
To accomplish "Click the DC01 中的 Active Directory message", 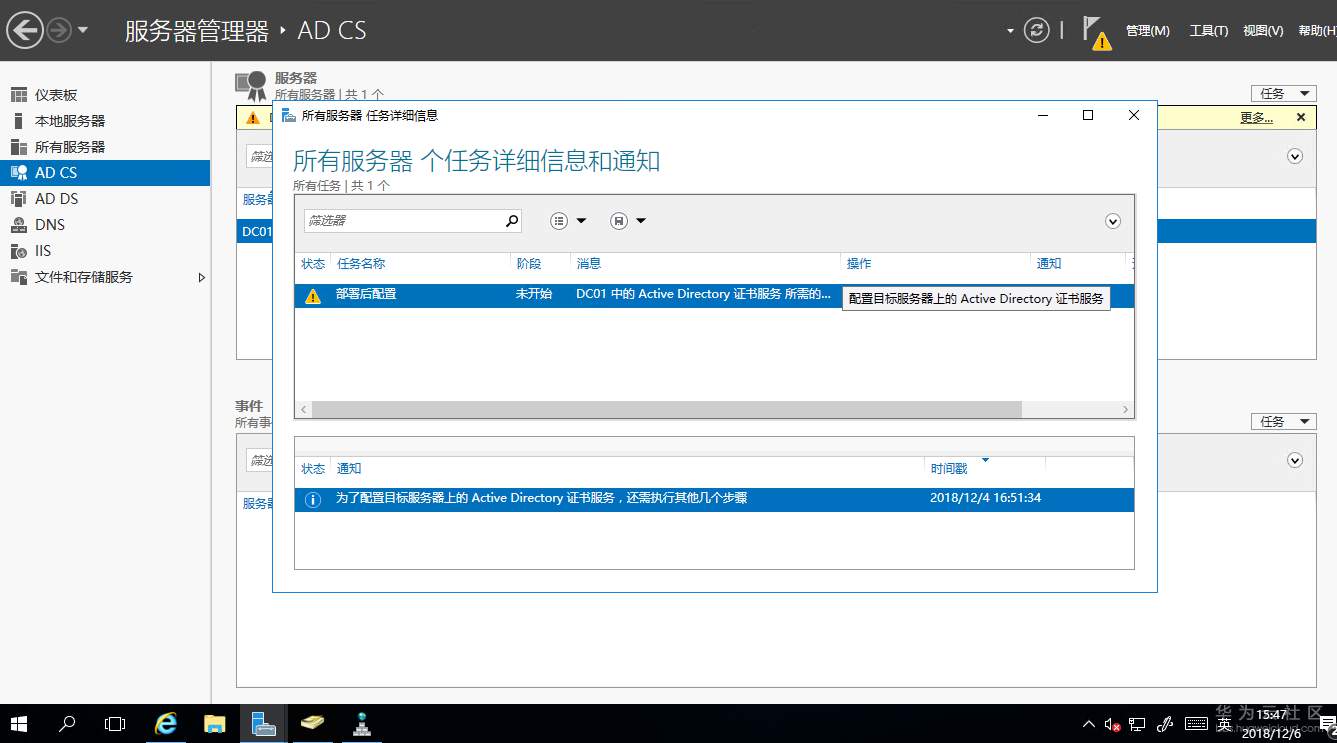I will tap(704, 295).
